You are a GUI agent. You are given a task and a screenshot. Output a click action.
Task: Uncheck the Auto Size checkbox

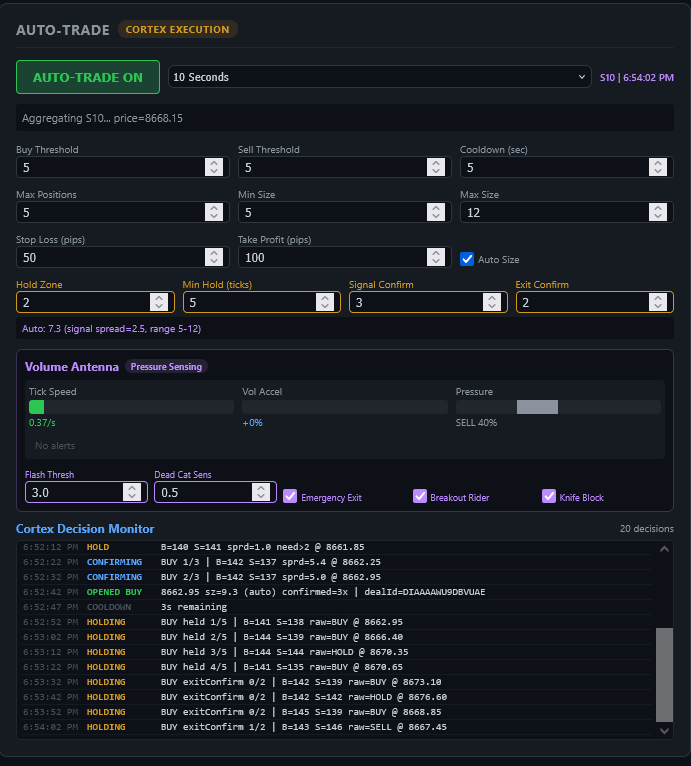[x=467, y=259]
